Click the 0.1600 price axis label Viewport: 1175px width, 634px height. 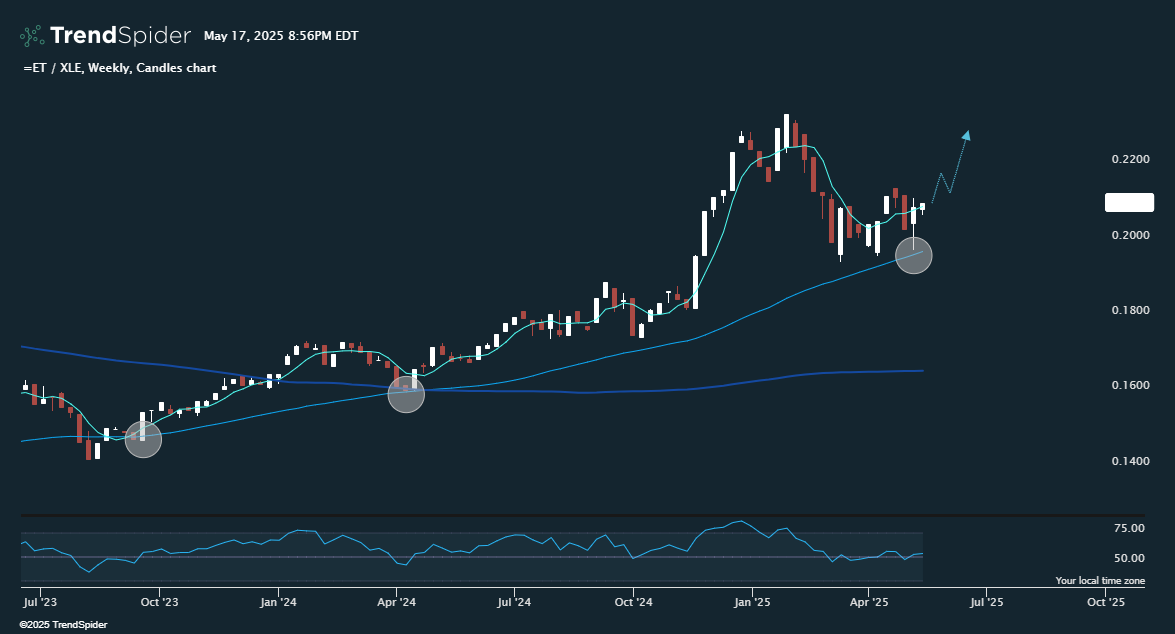(x=1130, y=384)
